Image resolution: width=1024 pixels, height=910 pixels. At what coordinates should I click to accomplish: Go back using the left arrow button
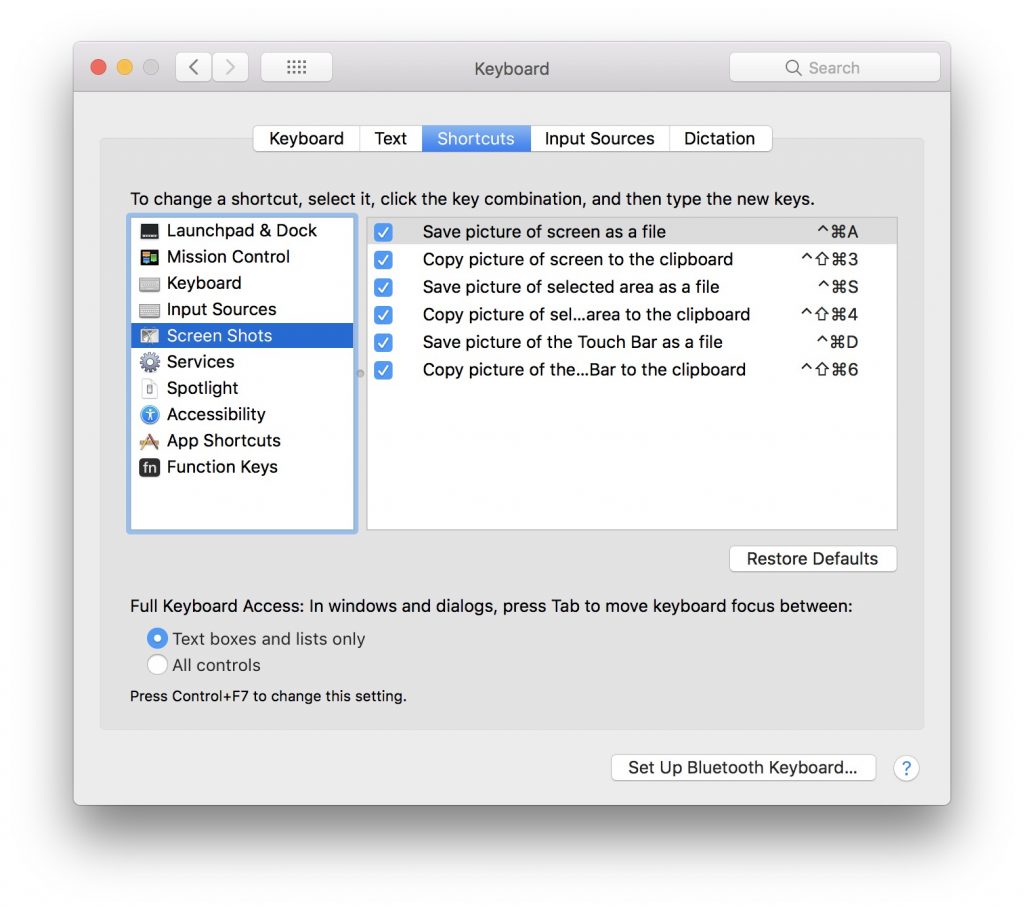coord(194,67)
